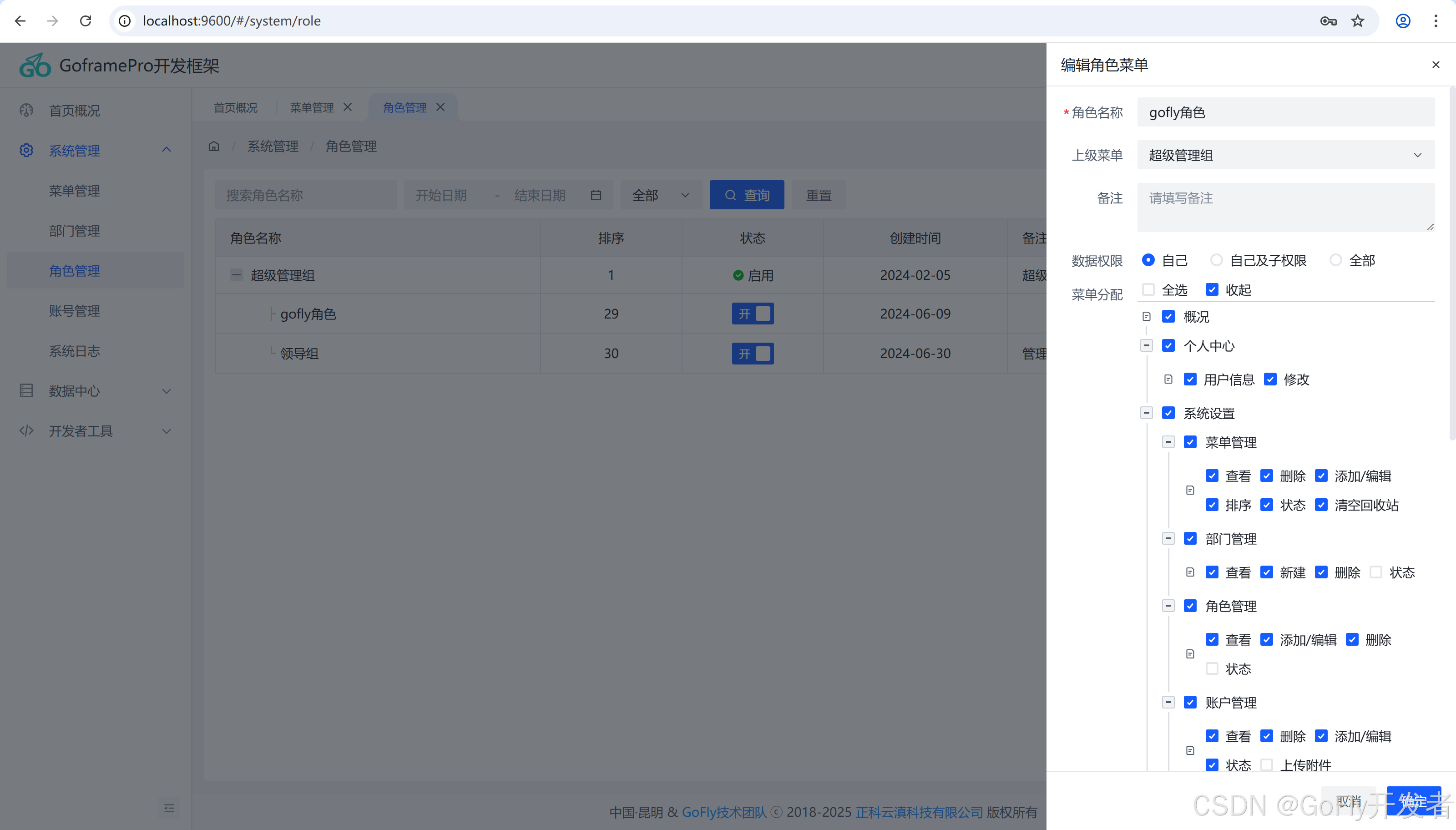The width and height of the screenshot is (1456, 830).
Task: Select the 系统管理 gear icon
Action: (26, 150)
